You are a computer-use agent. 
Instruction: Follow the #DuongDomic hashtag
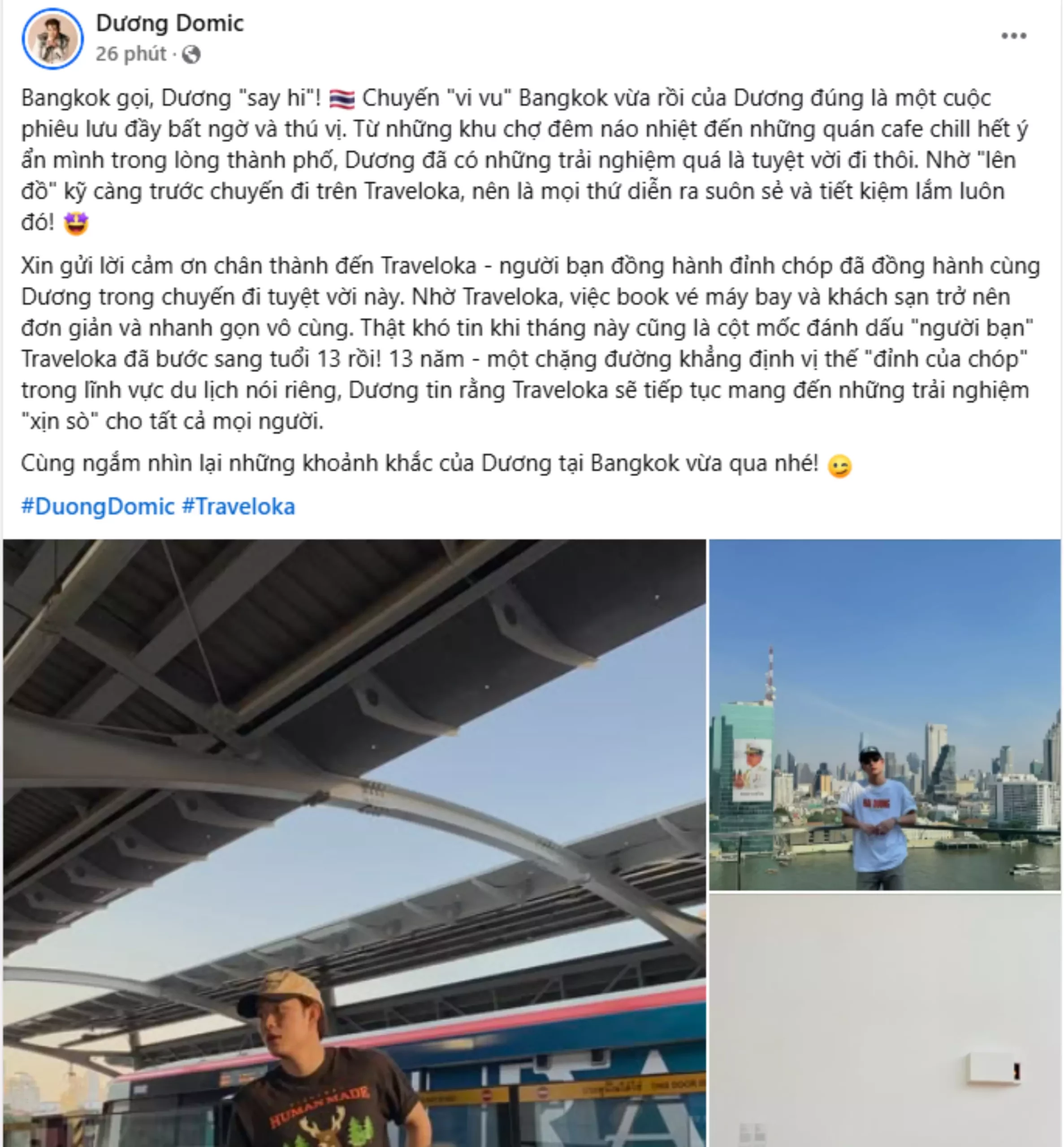click(x=97, y=506)
